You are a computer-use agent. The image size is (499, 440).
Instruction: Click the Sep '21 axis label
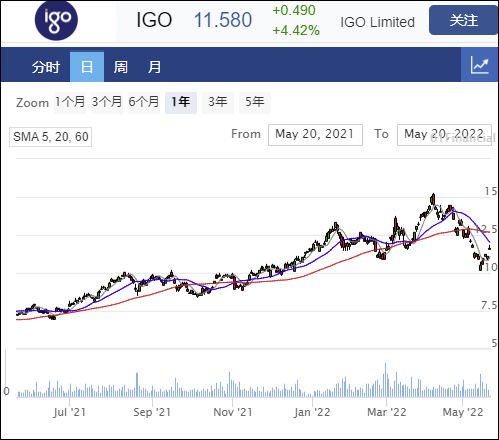(152, 412)
